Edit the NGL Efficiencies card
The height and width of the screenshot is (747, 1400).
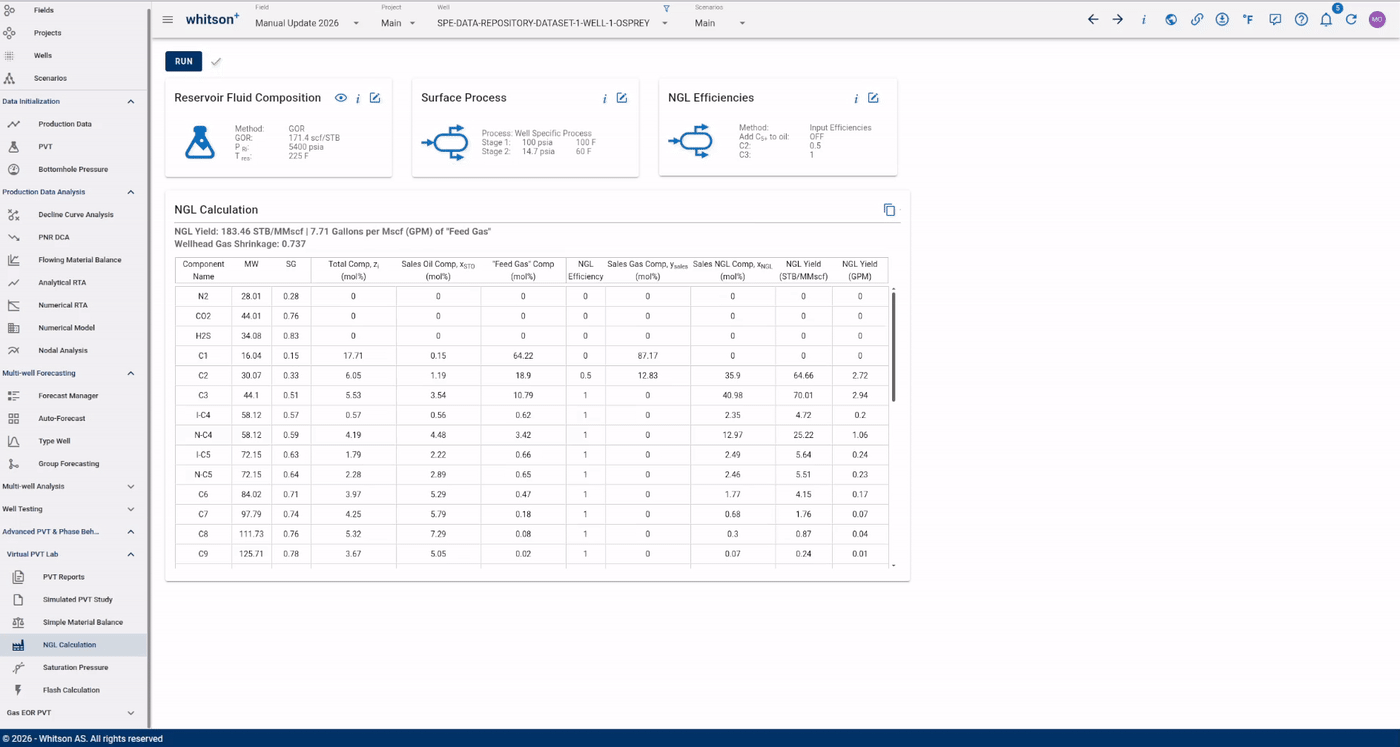click(x=873, y=98)
